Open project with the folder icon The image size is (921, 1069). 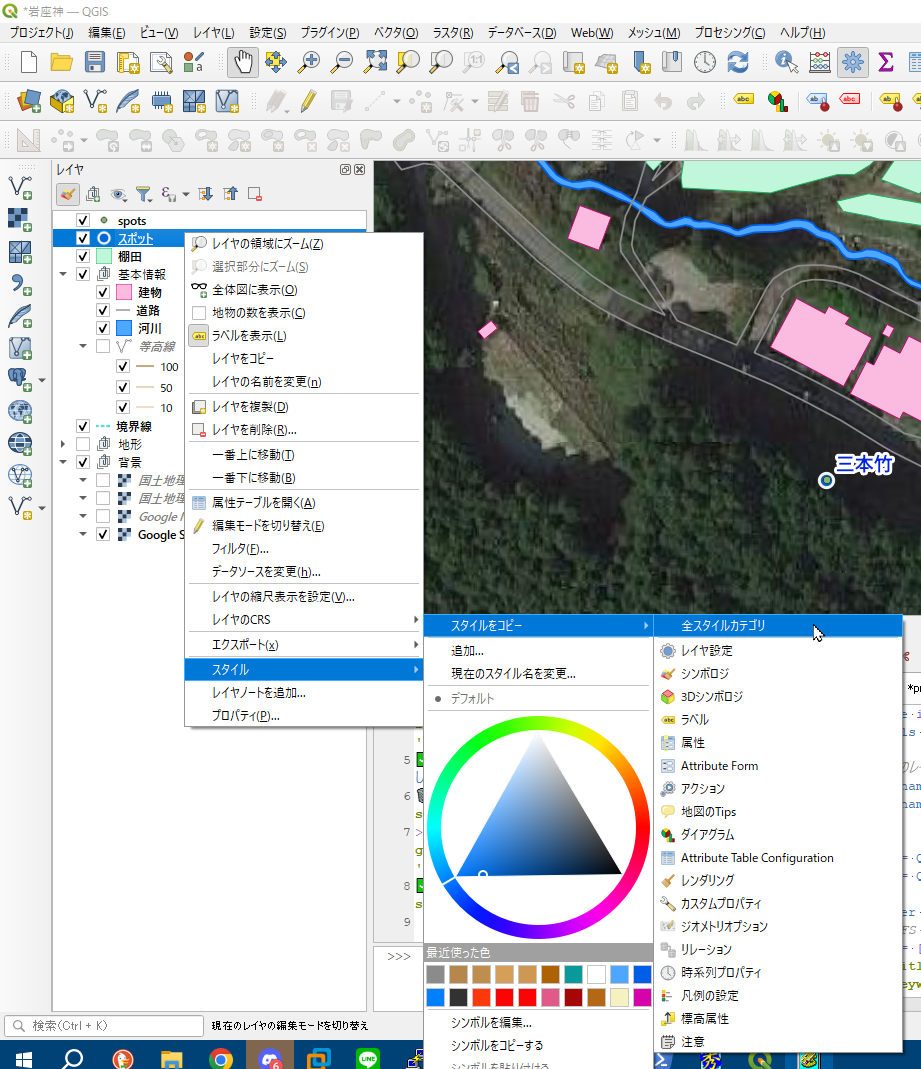pyautogui.click(x=61, y=62)
